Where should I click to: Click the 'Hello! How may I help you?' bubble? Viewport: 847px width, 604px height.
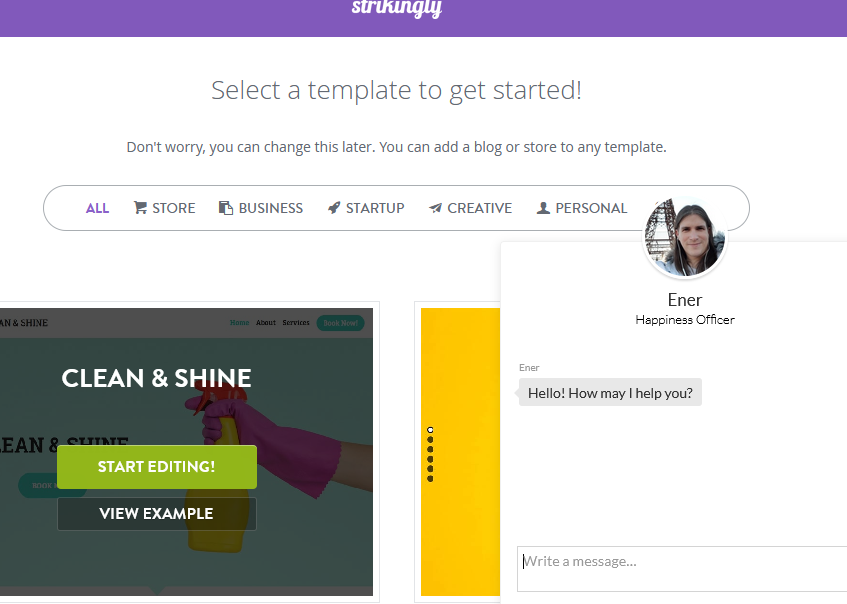[x=610, y=393]
